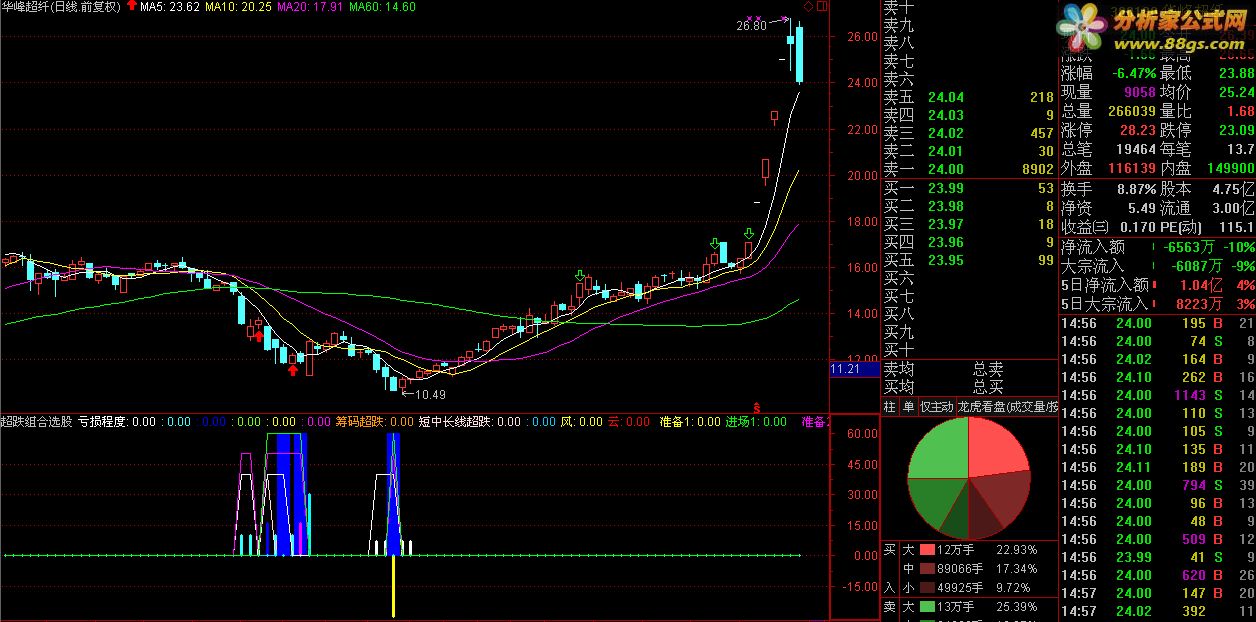Click the MA5: 23.62 label

[170, 7]
